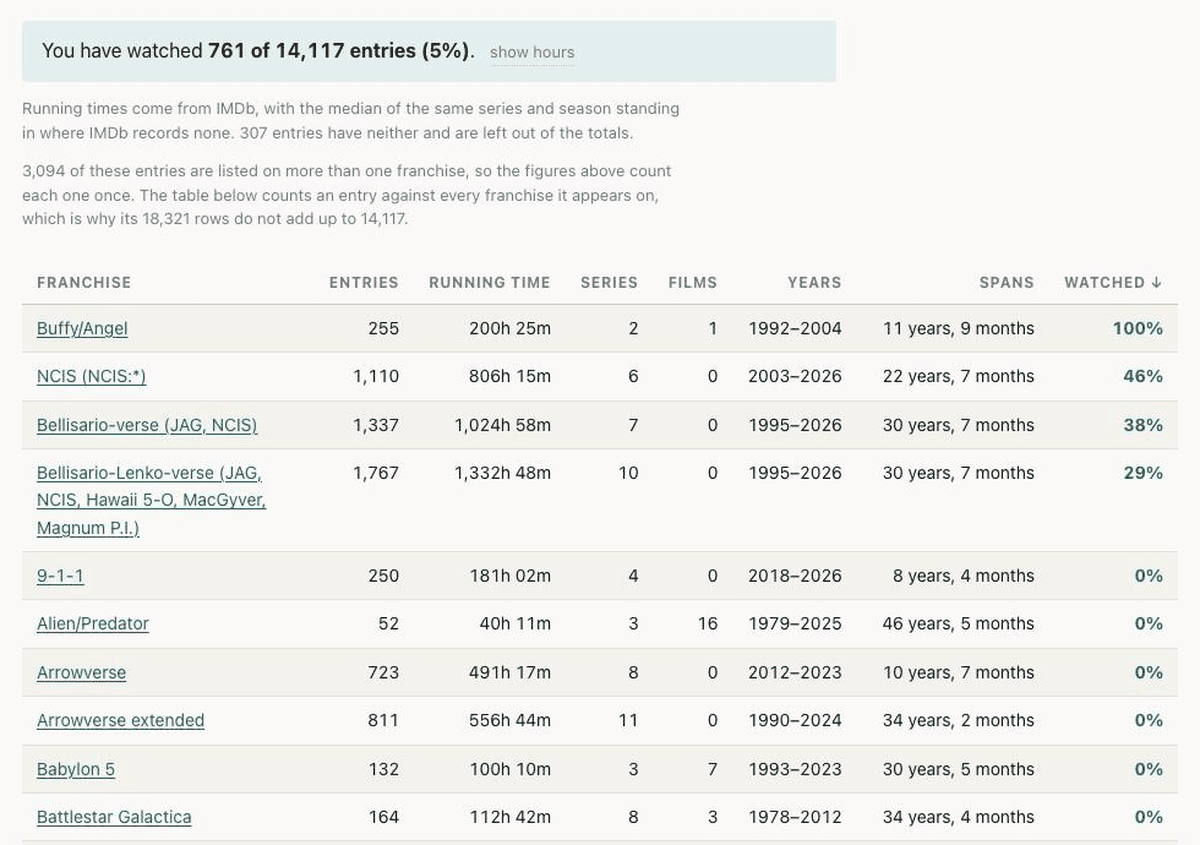Open the Arrowverse franchise link
This screenshot has height=845, width=1200.
[81, 672]
